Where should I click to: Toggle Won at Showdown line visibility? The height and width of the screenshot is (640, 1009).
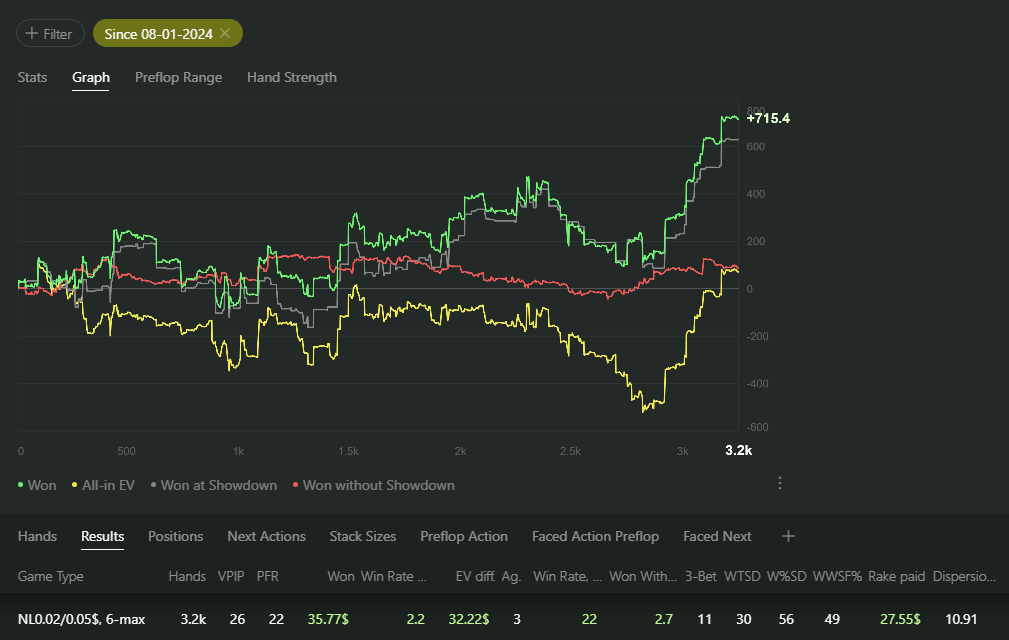pyautogui.click(x=214, y=486)
